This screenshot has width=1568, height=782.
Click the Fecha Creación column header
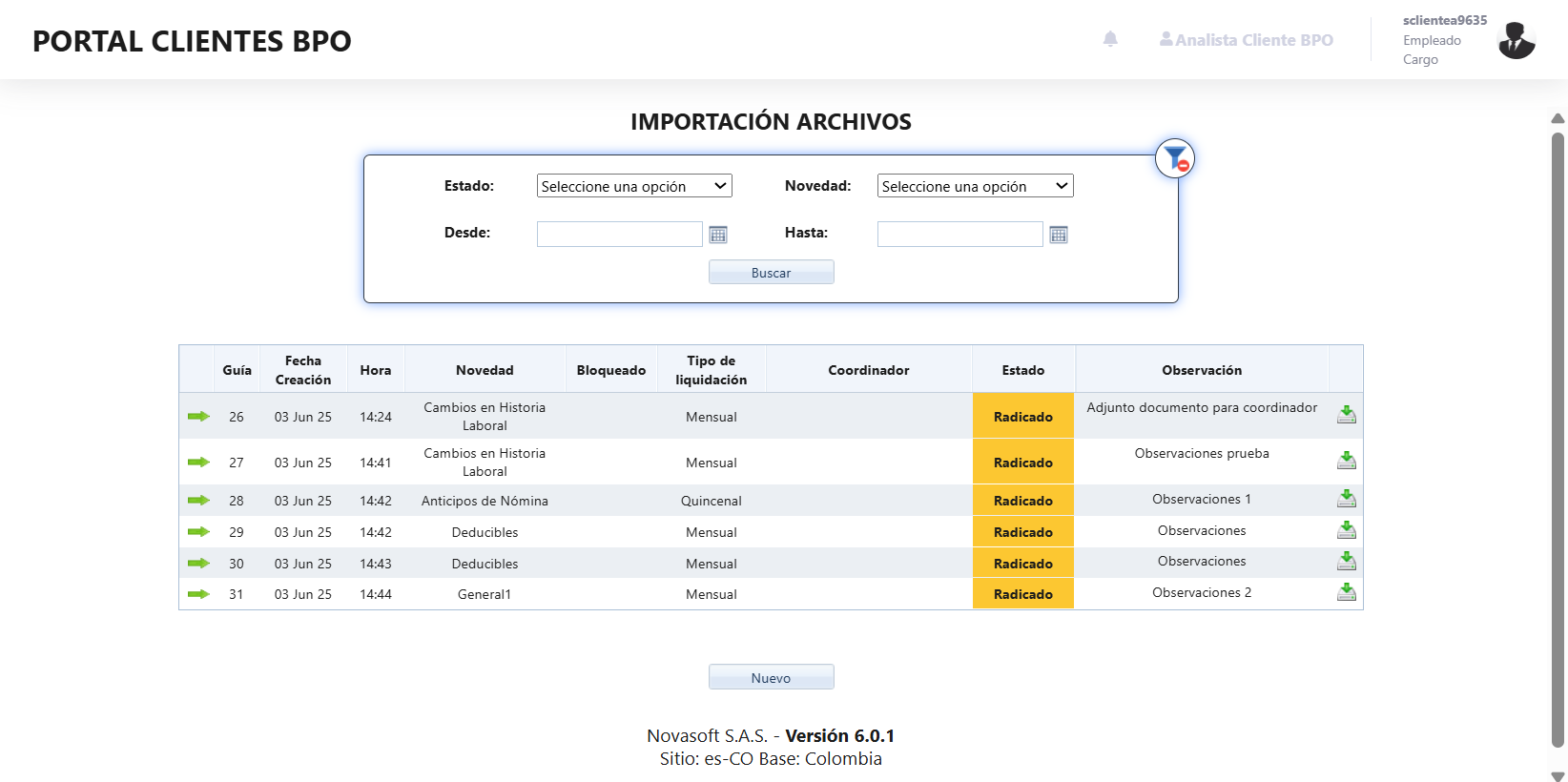(303, 370)
